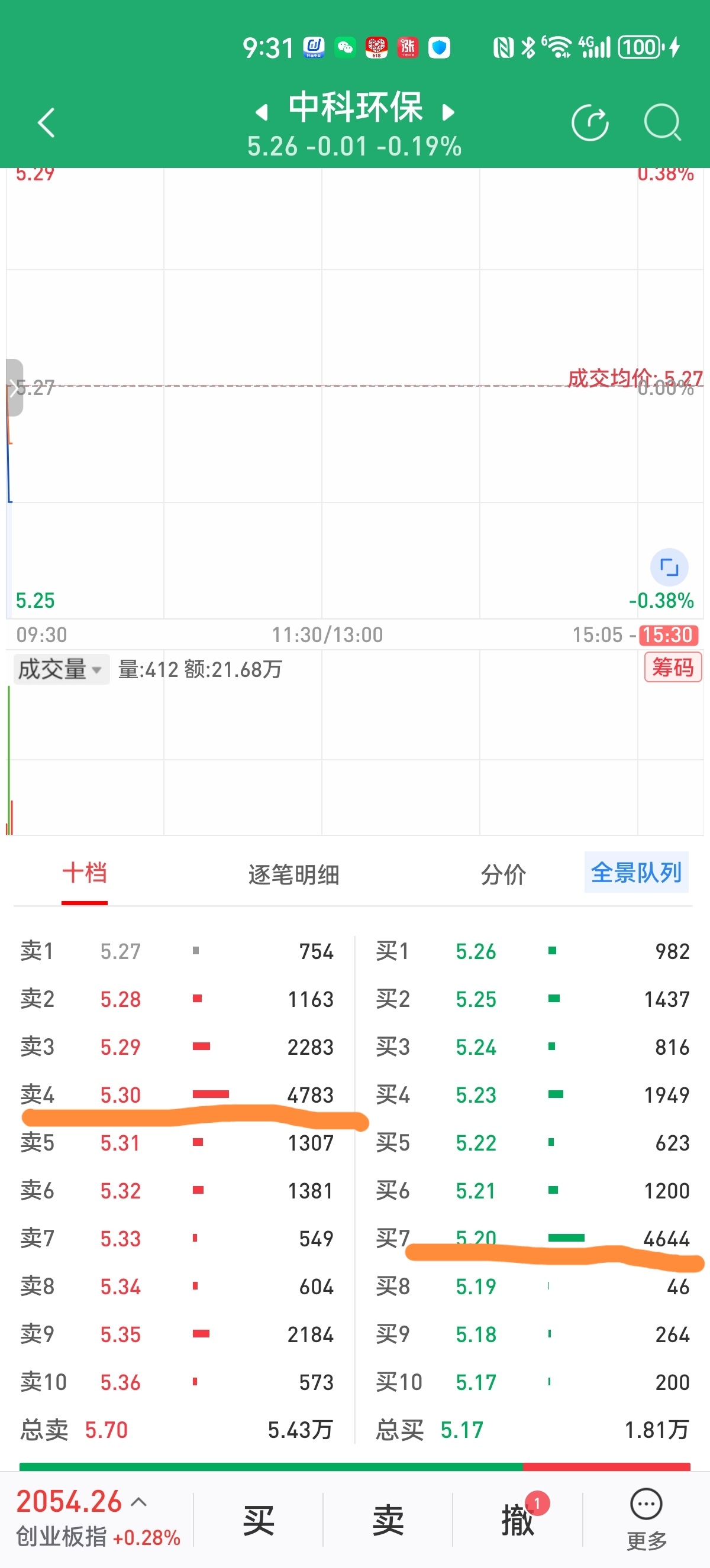Tap the battery 100 indicator
This screenshot has height=1568, width=710.
641,47
